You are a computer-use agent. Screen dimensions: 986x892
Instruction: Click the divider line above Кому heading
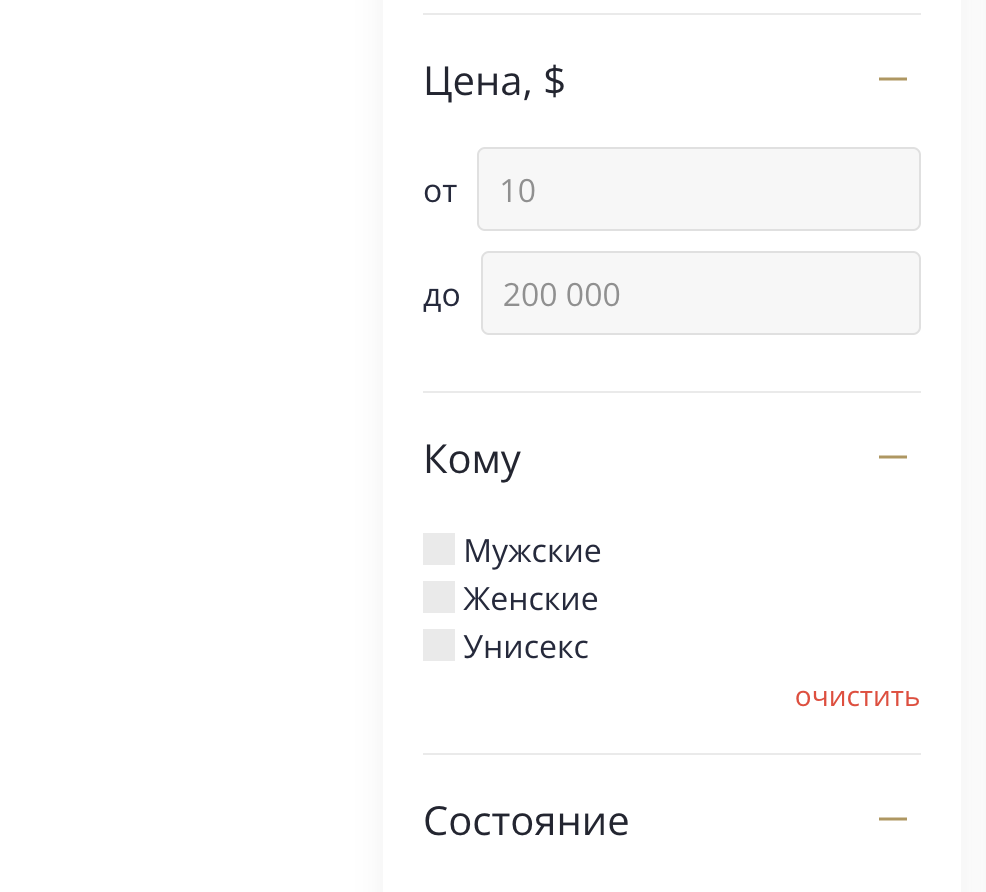point(671,392)
